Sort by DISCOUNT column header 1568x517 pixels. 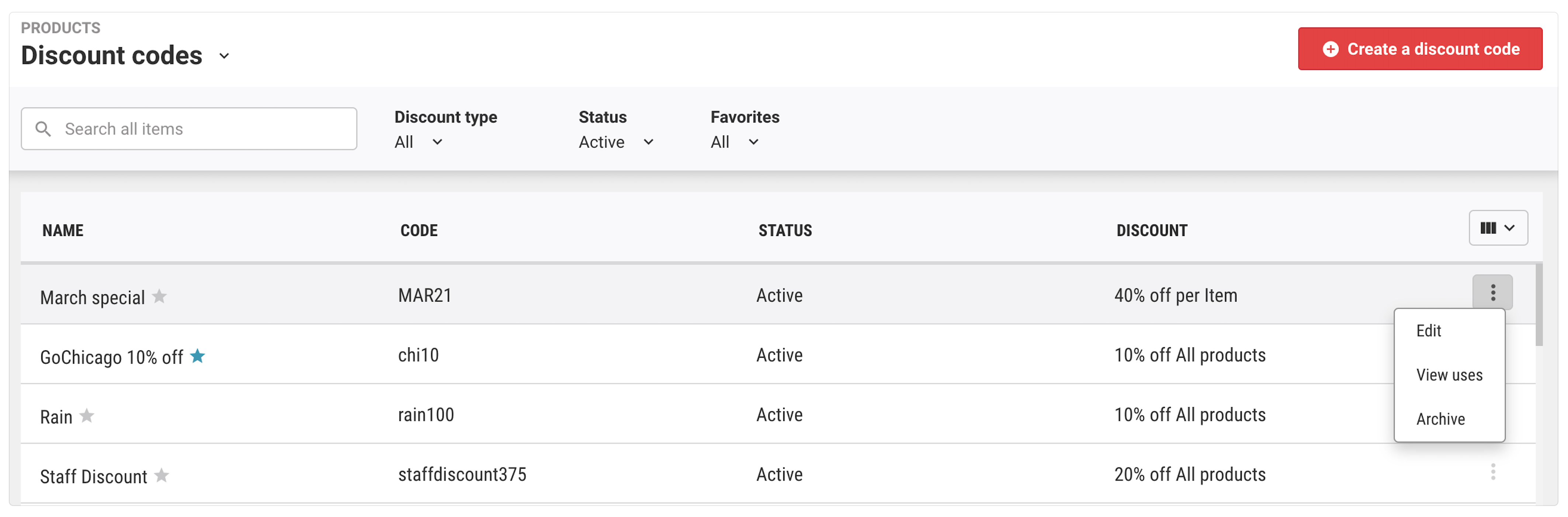(x=1152, y=231)
